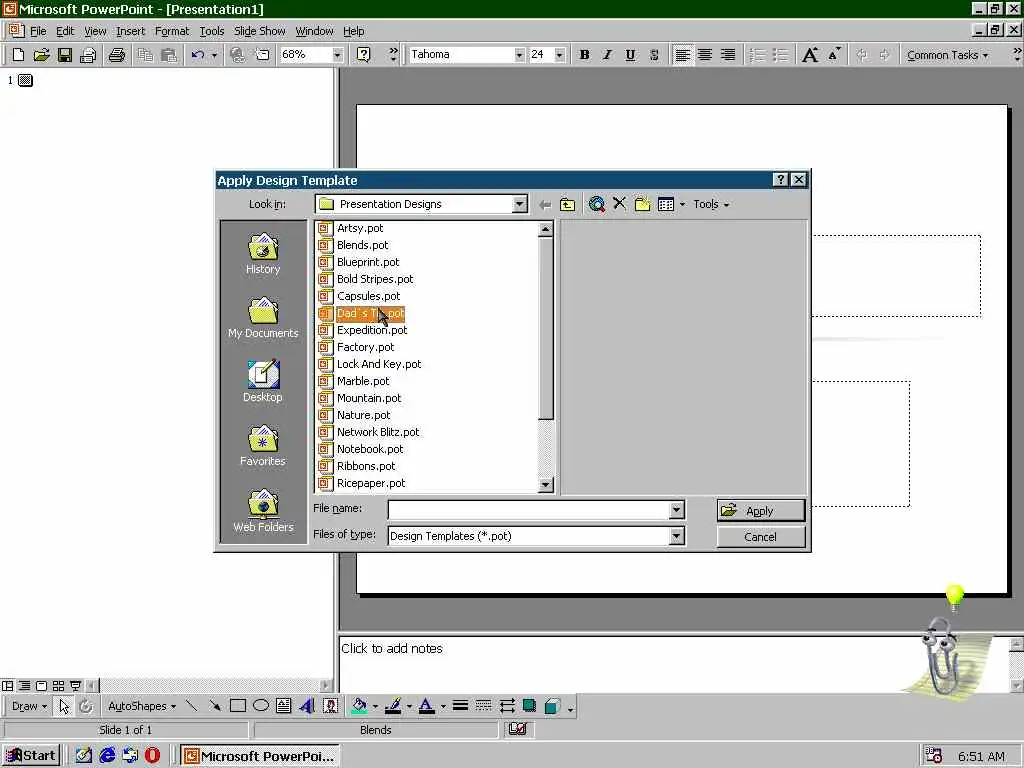Click the dialog help question mark button
Viewport: 1024px width, 768px height.
tap(780, 180)
